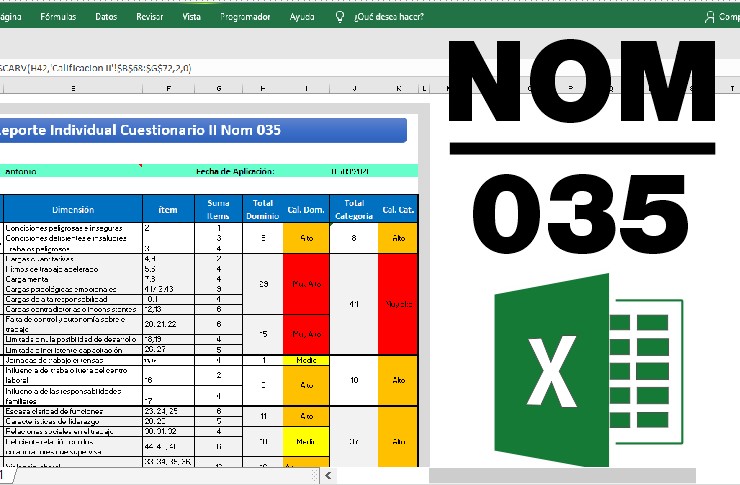Select column J header
The image size is (740, 485).
(354, 88)
